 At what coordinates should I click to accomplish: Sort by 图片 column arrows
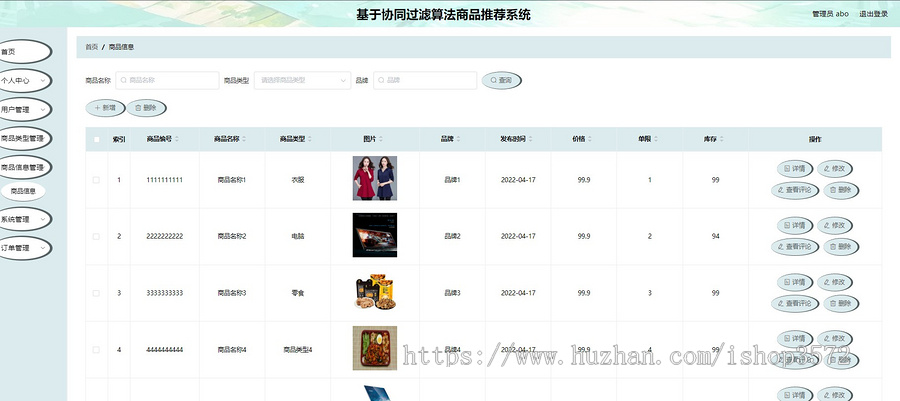point(381,139)
